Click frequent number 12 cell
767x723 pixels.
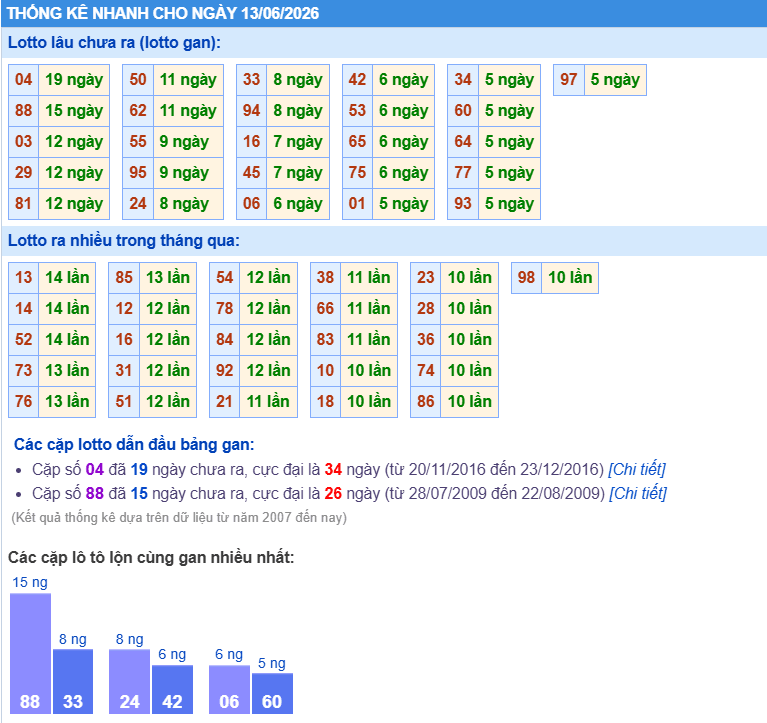pos(124,309)
